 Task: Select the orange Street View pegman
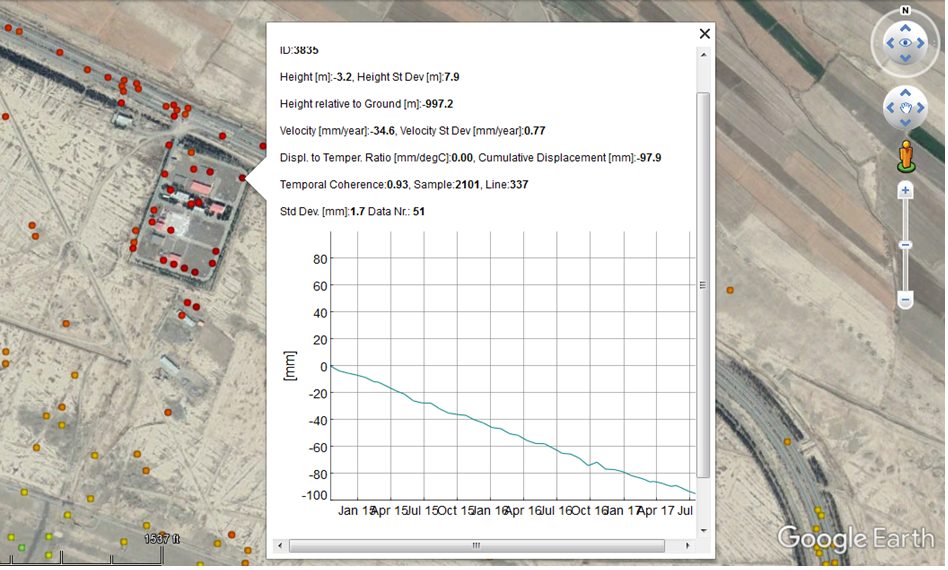tap(906, 156)
